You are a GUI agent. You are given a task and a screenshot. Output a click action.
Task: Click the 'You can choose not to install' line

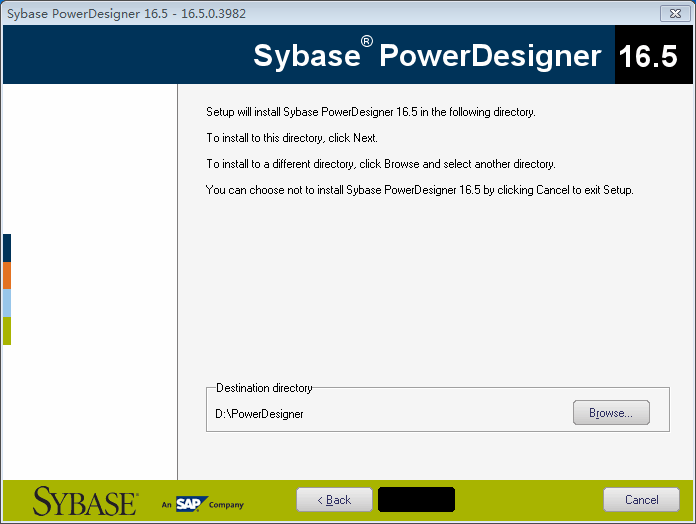click(x=419, y=190)
